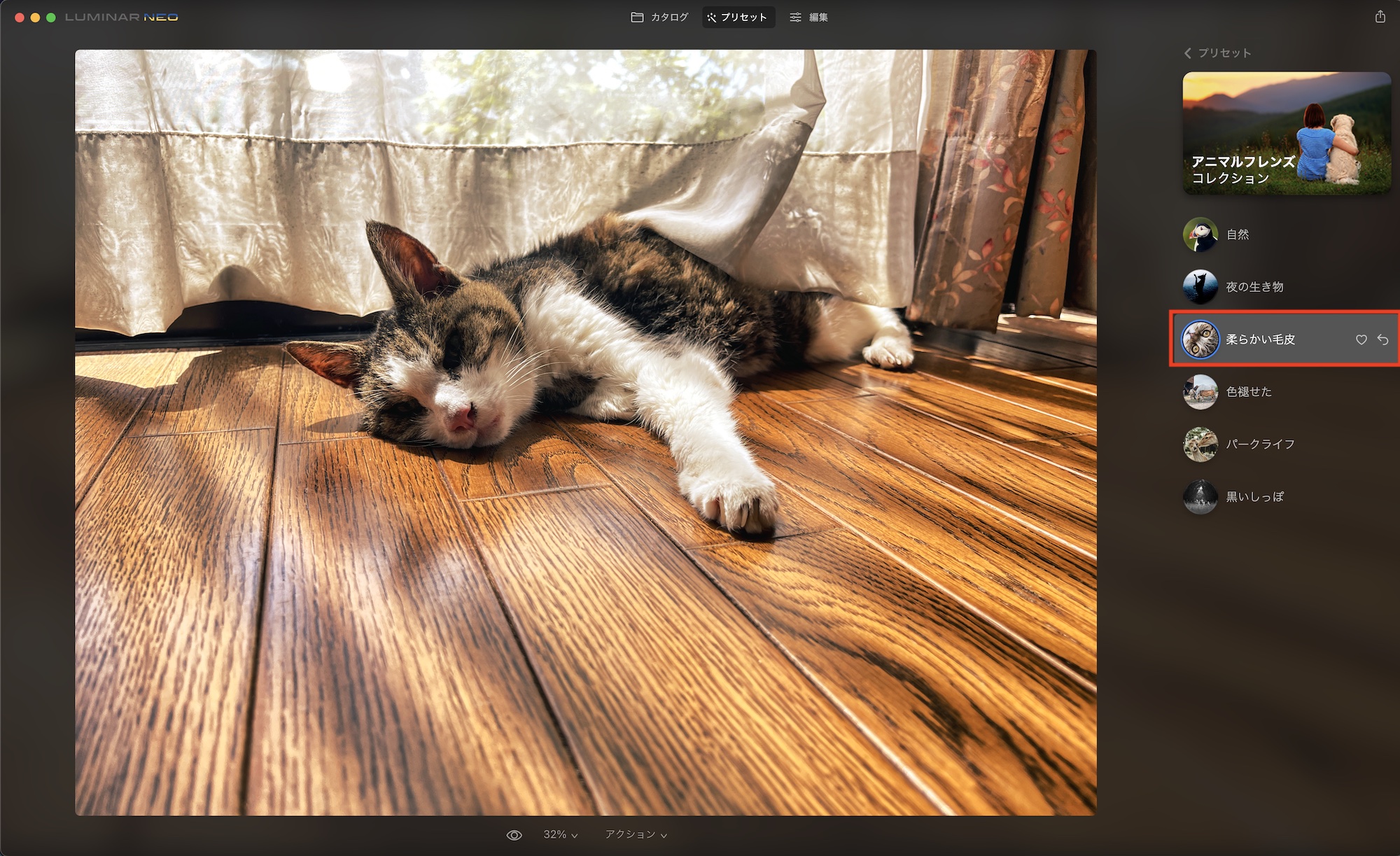Apply the 自然 preset
1400x856 pixels.
click(x=1237, y=234)
